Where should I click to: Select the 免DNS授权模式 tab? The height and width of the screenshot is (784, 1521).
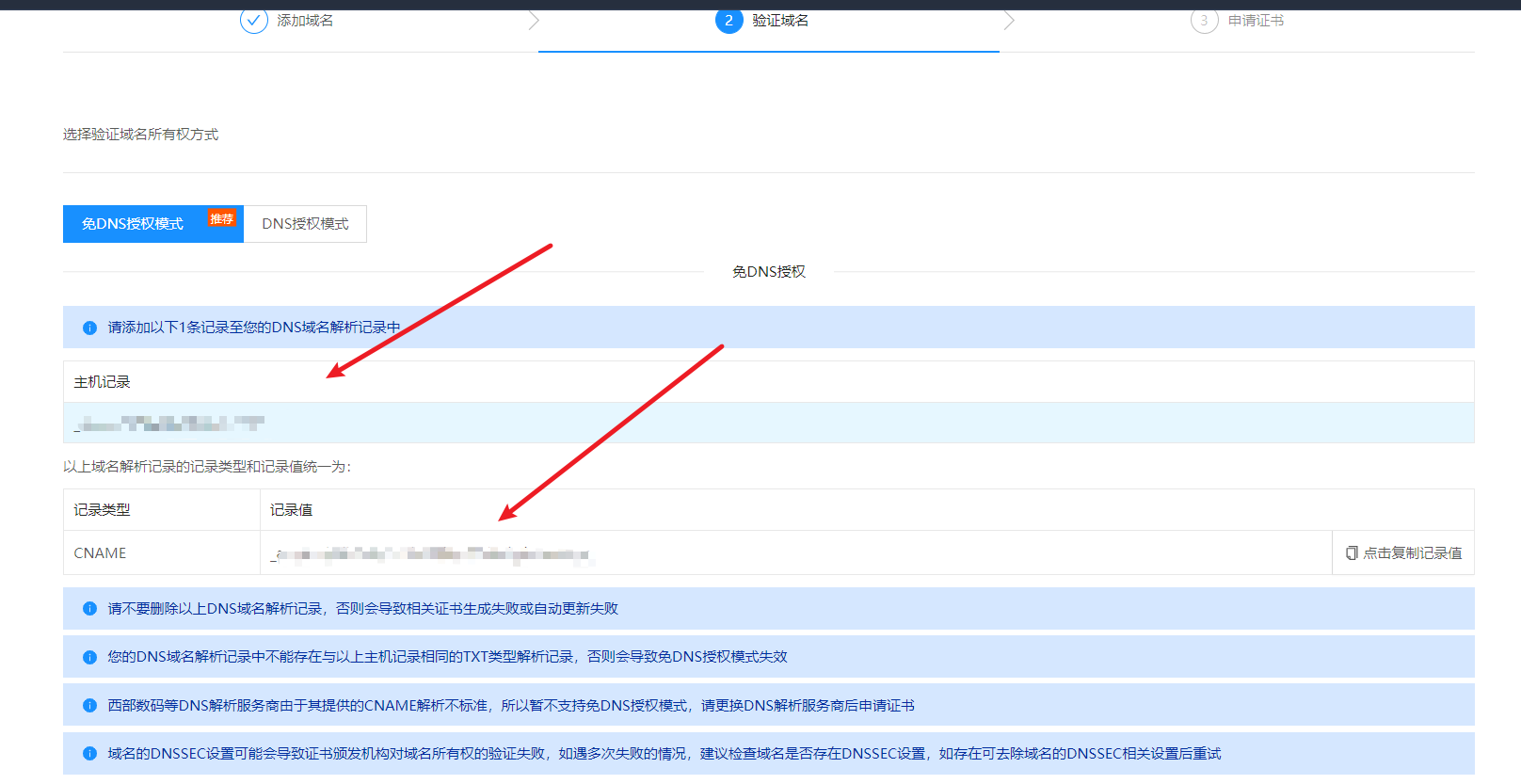click(x=152, y=224)
